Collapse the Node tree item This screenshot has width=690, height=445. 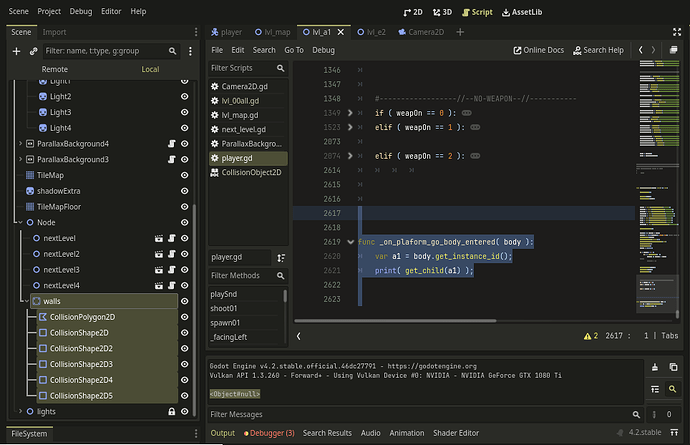click(20, 222)
